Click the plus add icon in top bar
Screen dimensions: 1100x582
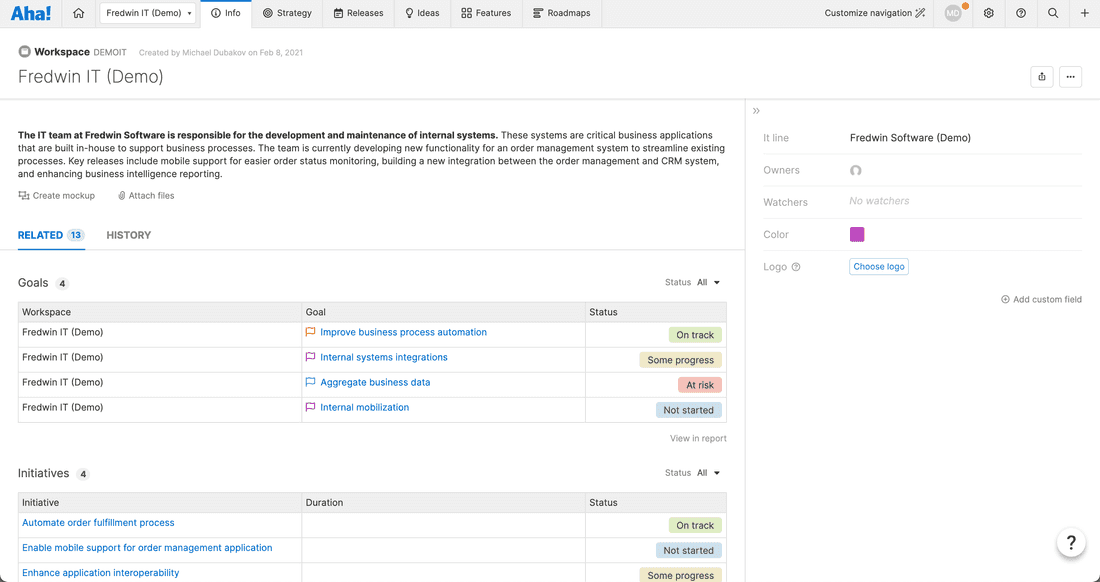pos(1085,14)
